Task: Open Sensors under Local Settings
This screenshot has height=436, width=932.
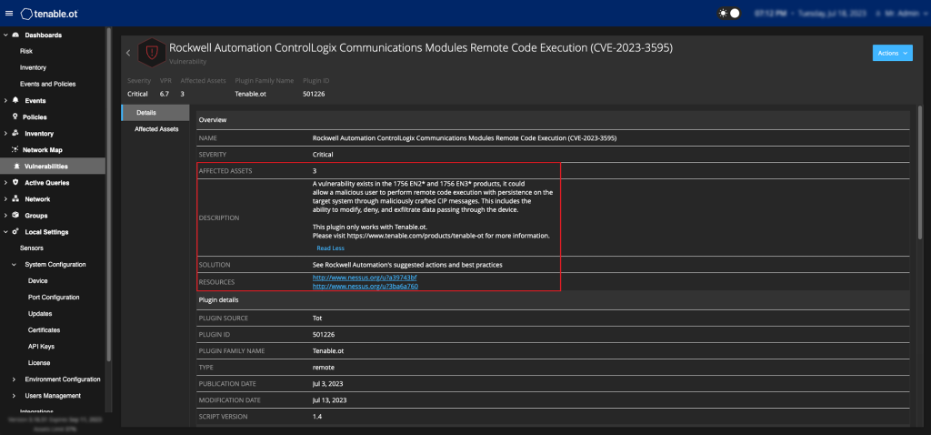Action: click(x=32, y=248)
